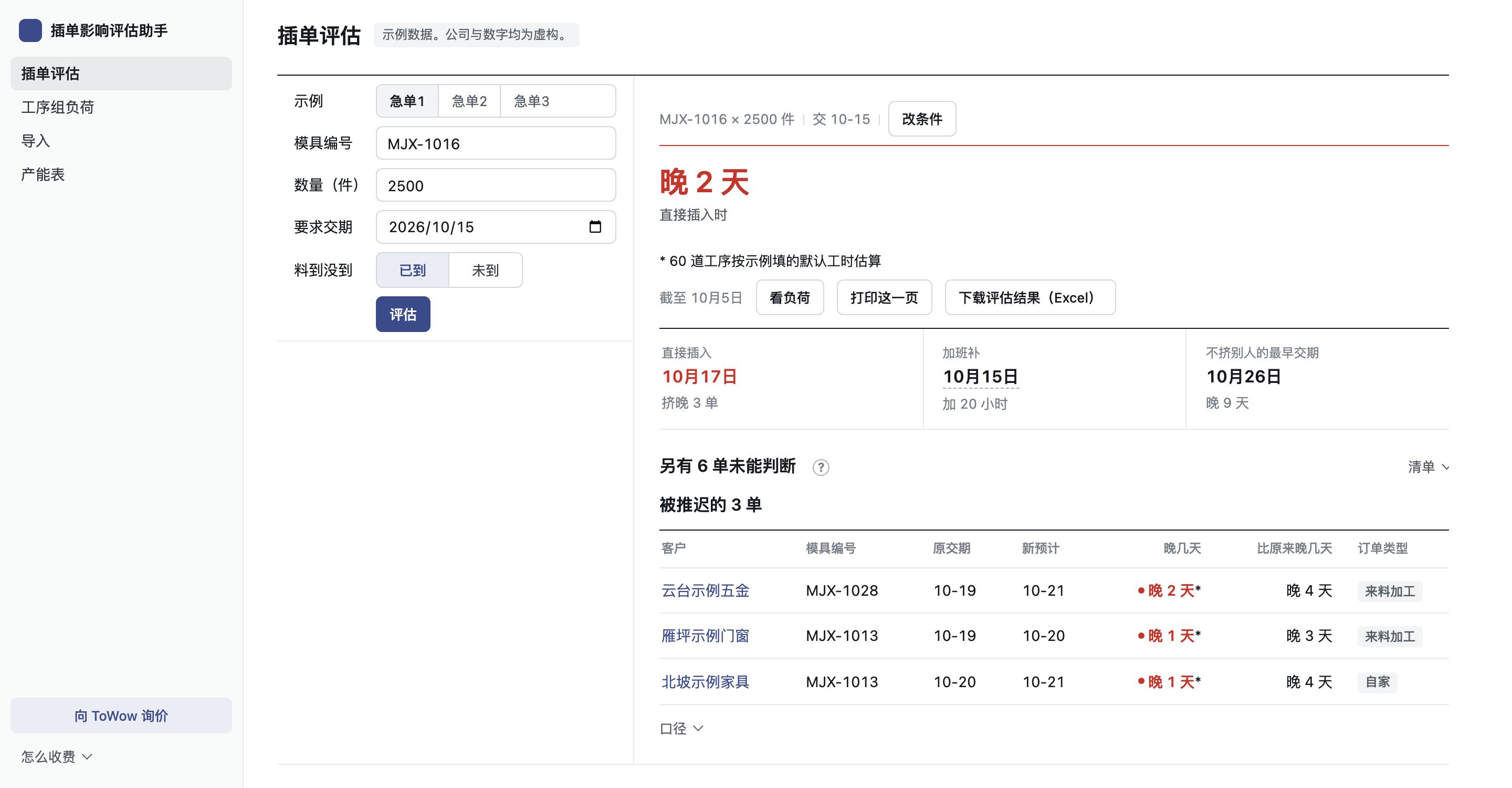
Task: Click 向 ToWow 询价 button
Action: [121, 715]
